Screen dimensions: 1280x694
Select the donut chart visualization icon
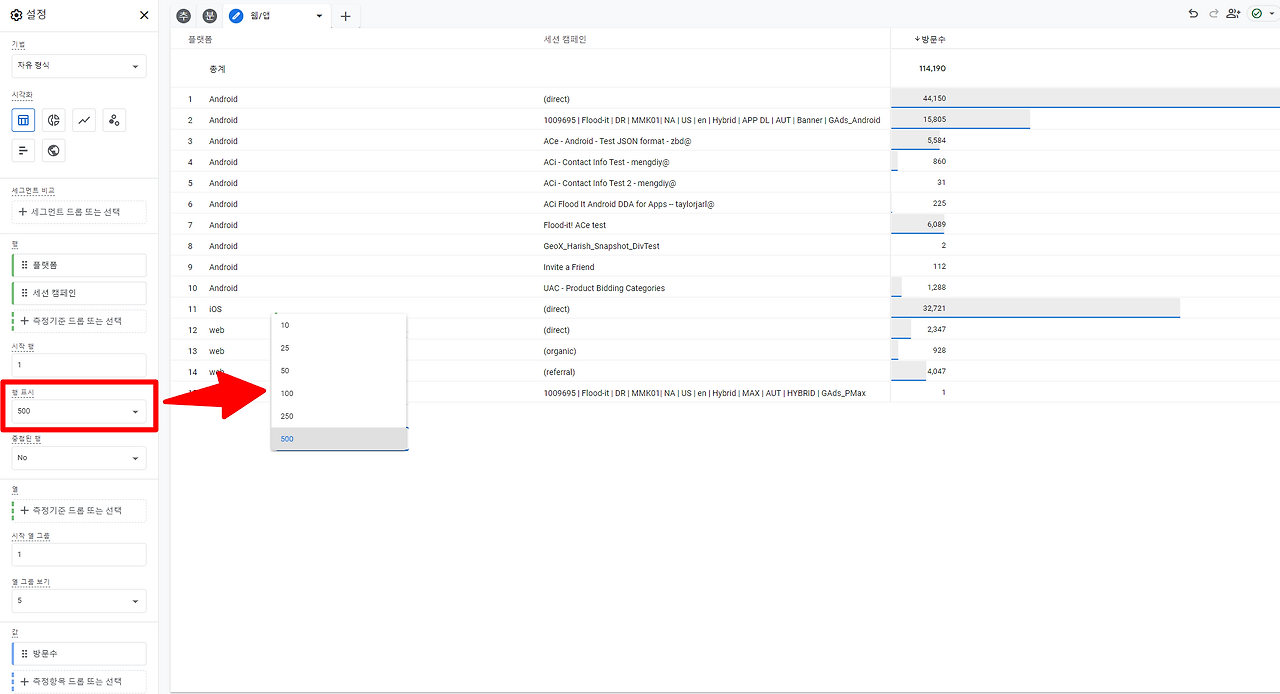pyautogui.click(x=54, y=120)
